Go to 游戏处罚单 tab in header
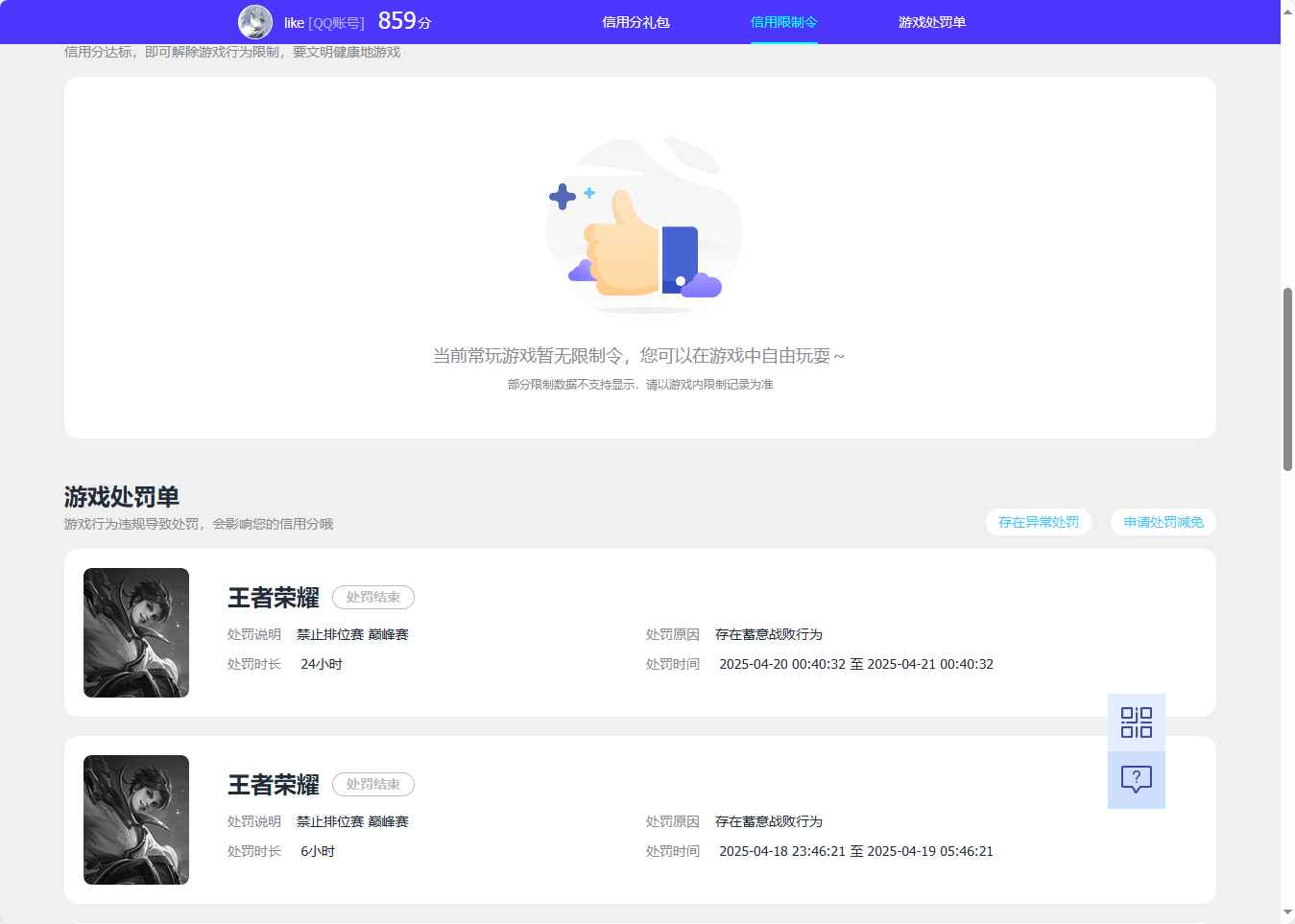The image size is (1295, 924). click(932, 22)
